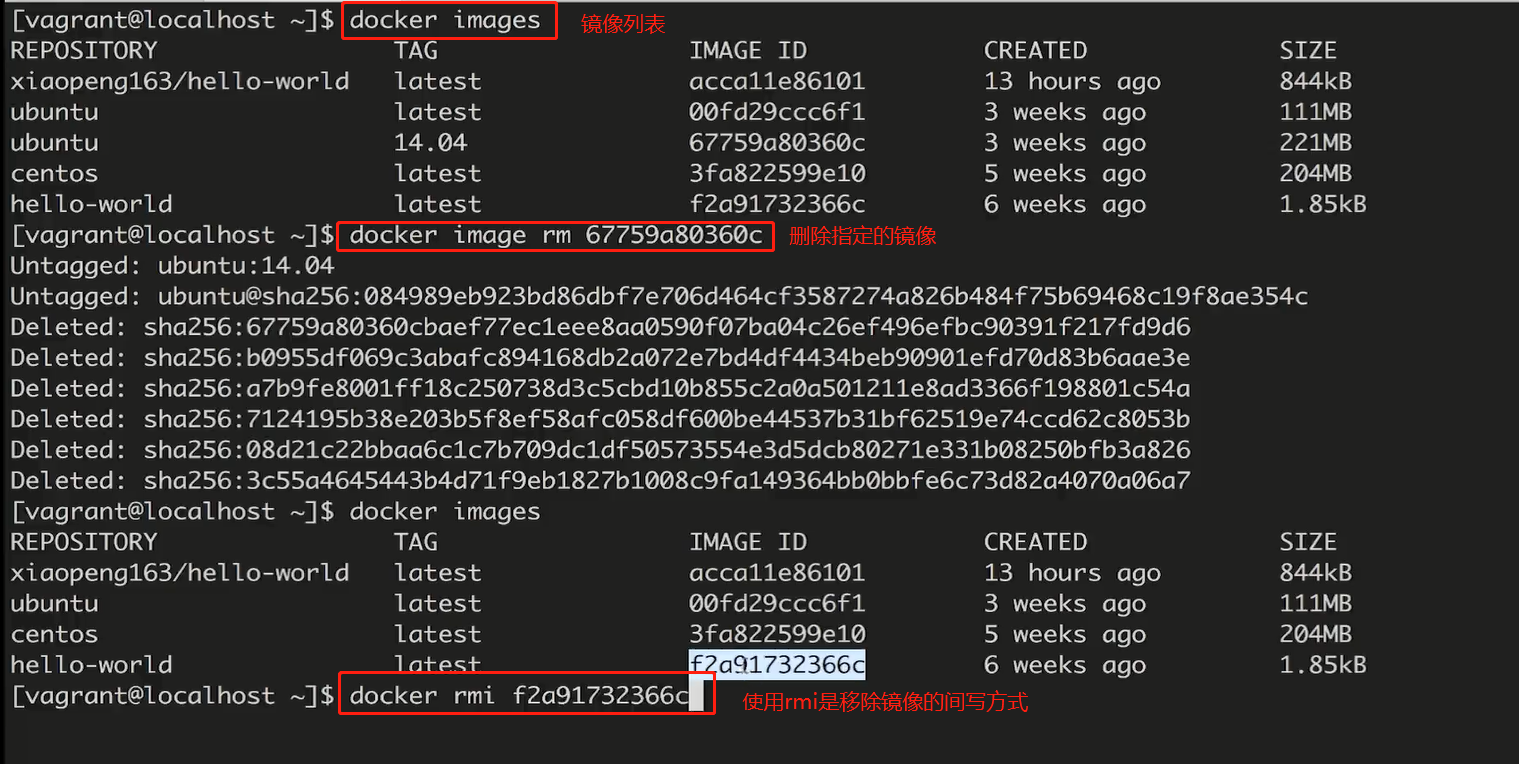This screenshot has height=764, width=1519.
Task: Click the 'Deleted: sha256:08d21c22bbaa' line
Action: pos(600,450)
